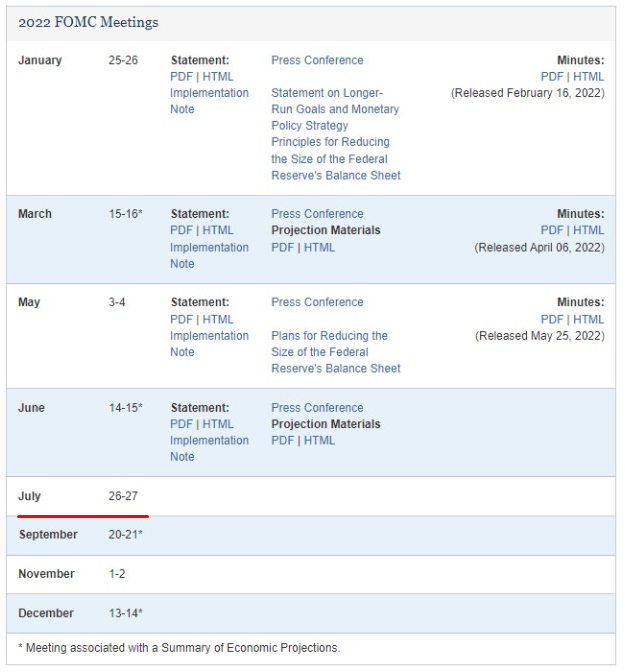
Task: Open June Projection Materials PDF link
Action: [282, 440]
